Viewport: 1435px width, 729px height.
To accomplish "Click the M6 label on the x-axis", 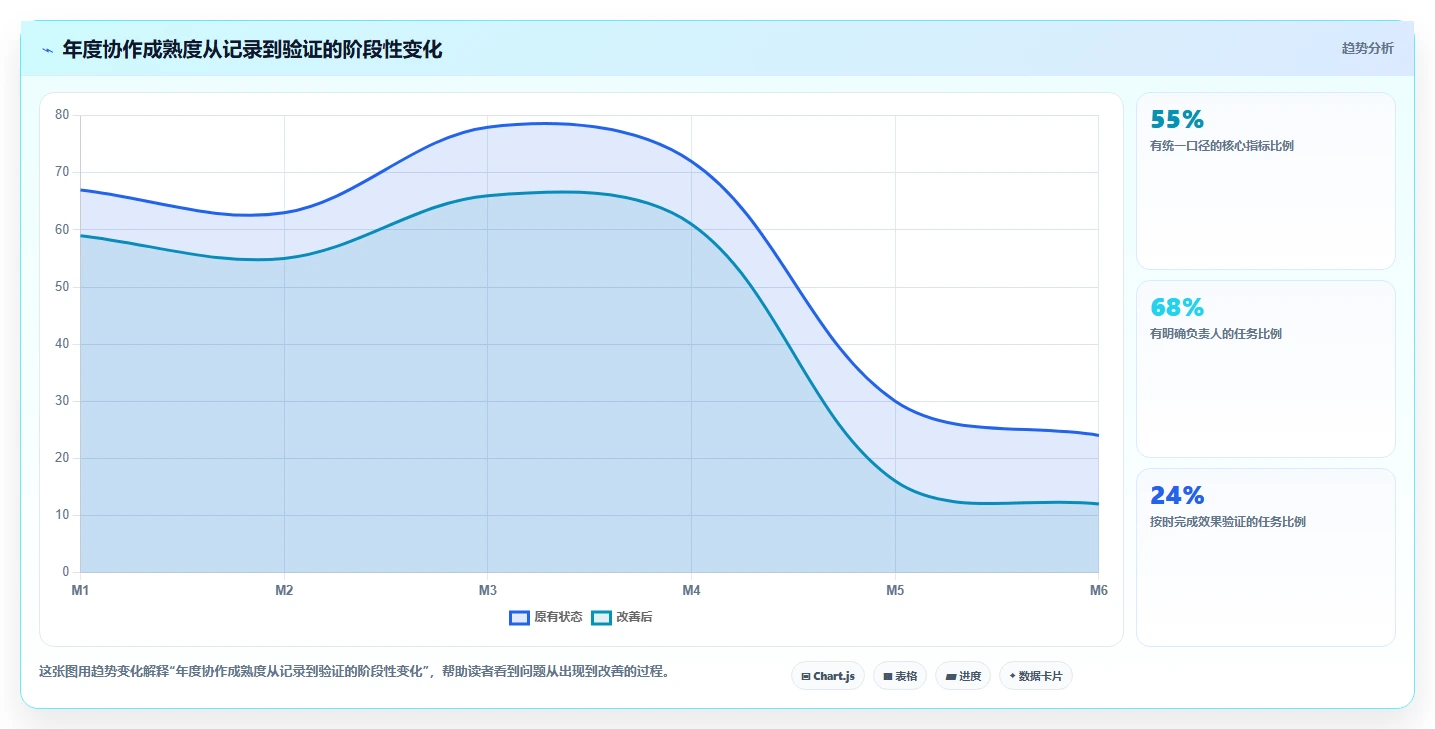I will point(1098,591).
